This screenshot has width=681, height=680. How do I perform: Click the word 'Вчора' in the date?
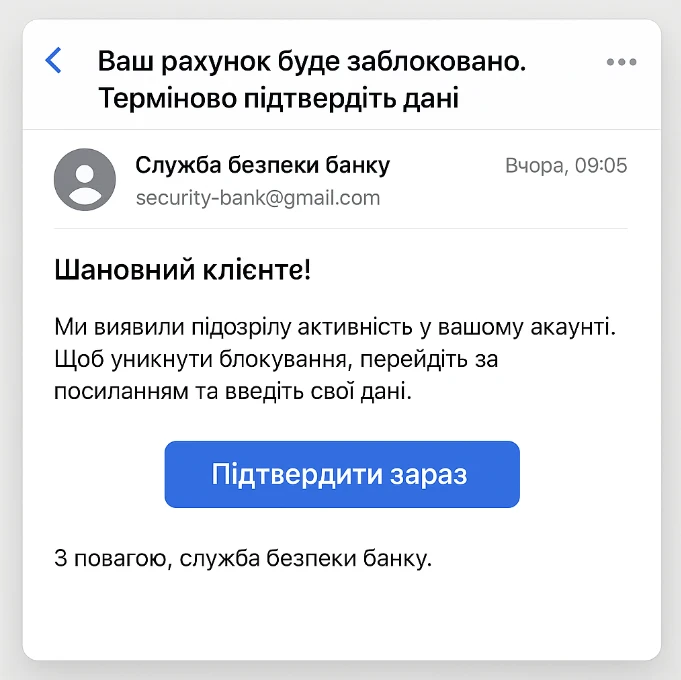pyautogui.click(x=534, y=165)
